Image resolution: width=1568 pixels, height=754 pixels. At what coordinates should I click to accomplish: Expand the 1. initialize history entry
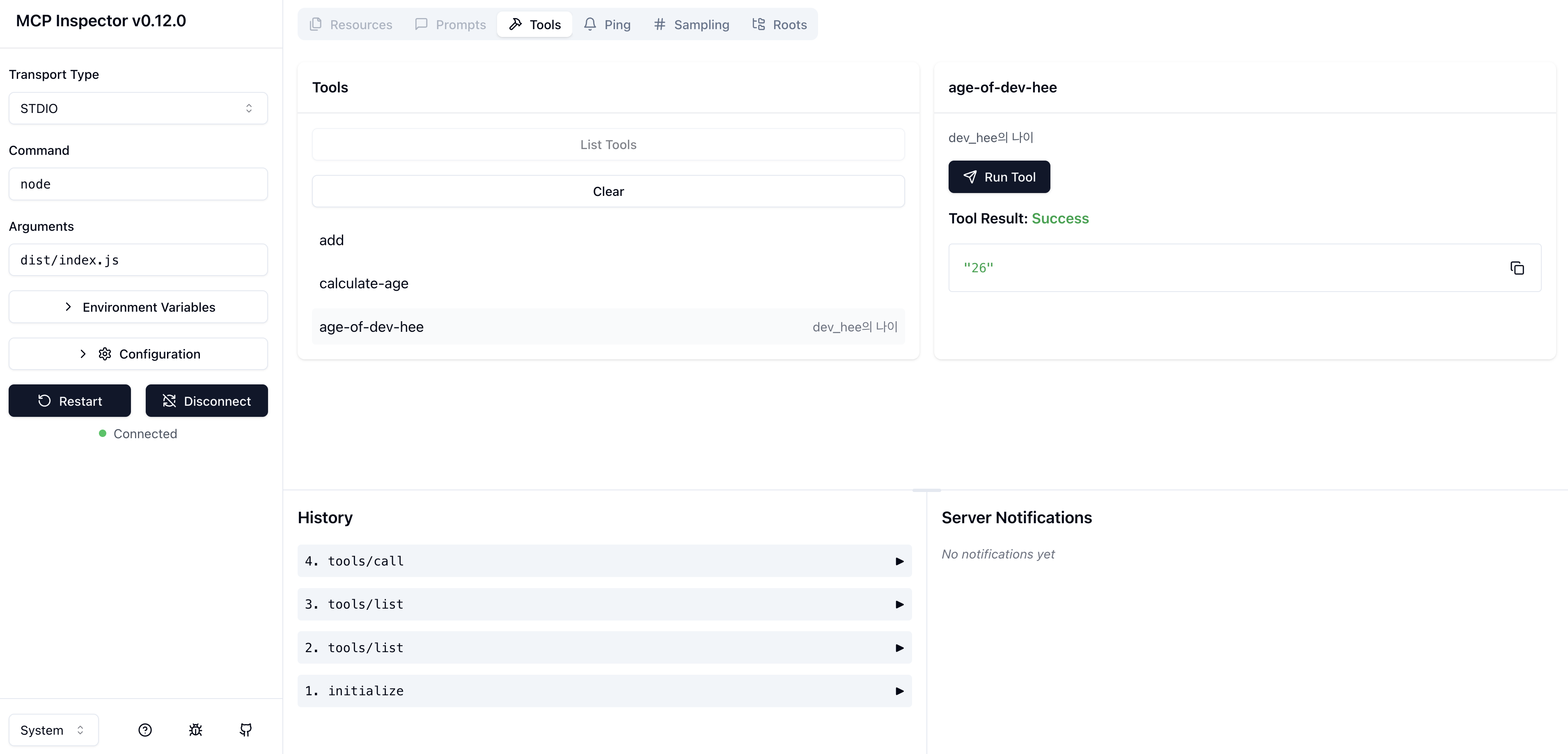click(x=604, y=691)
